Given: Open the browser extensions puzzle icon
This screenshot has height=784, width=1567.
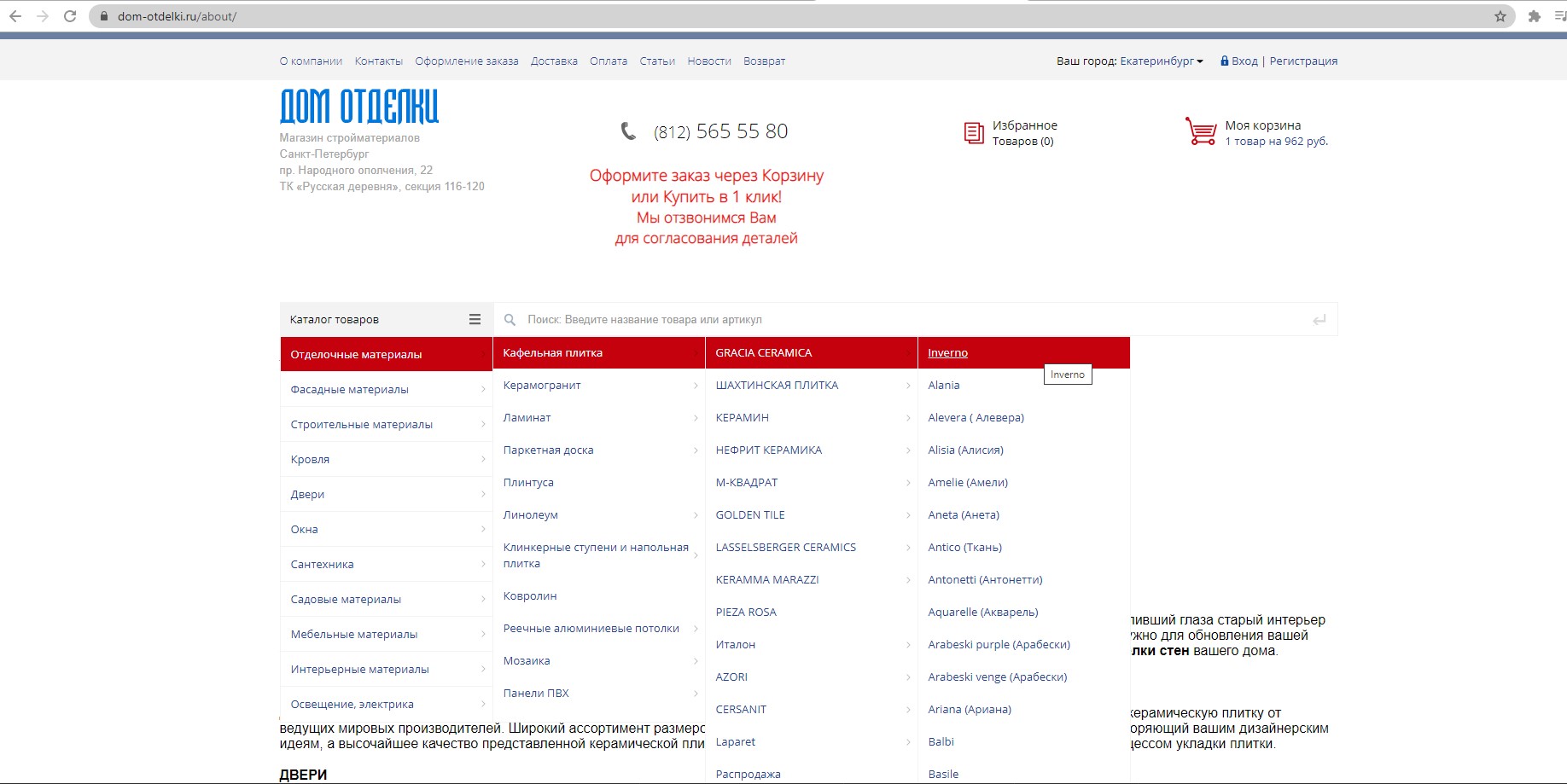Looking at the screenshot, I should pyautogui.click(x=1534, y=16).
